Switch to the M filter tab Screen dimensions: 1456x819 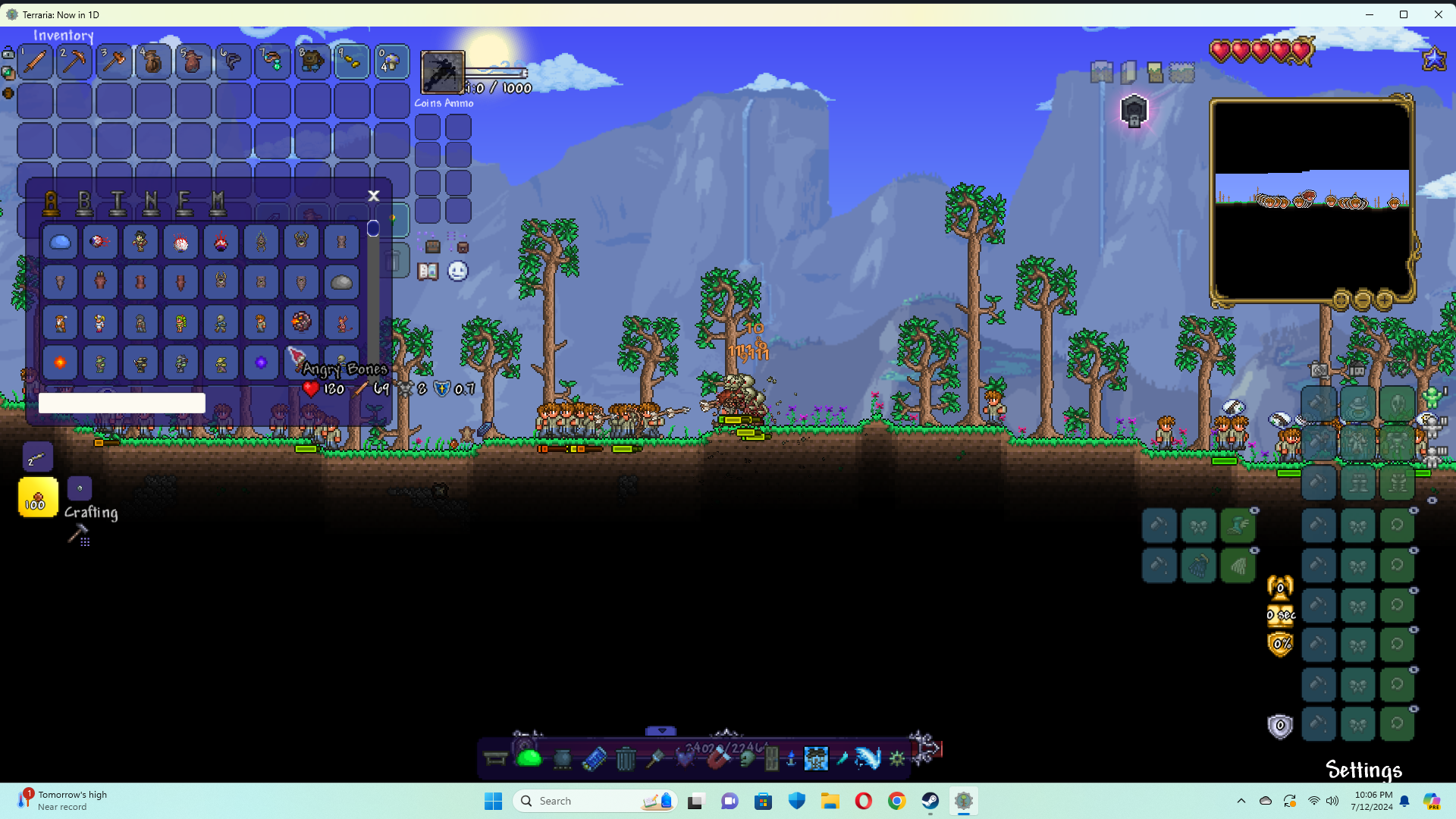click(218, 202)
